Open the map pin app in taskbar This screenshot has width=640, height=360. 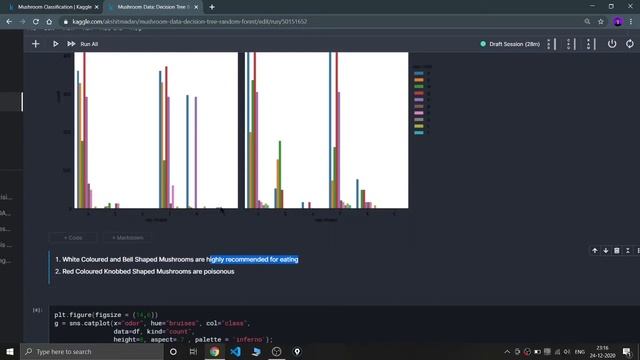tap(297, 351)
